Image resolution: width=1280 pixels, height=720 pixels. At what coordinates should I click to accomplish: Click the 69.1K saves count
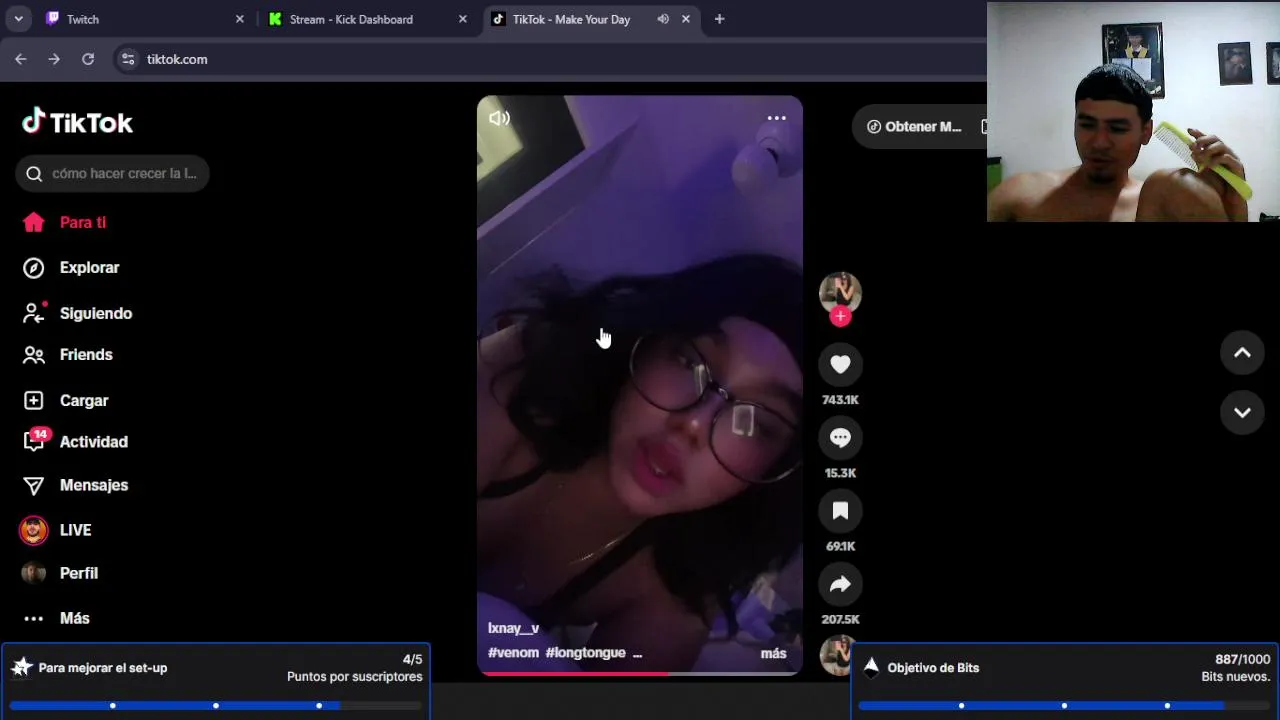coord(840,546)
